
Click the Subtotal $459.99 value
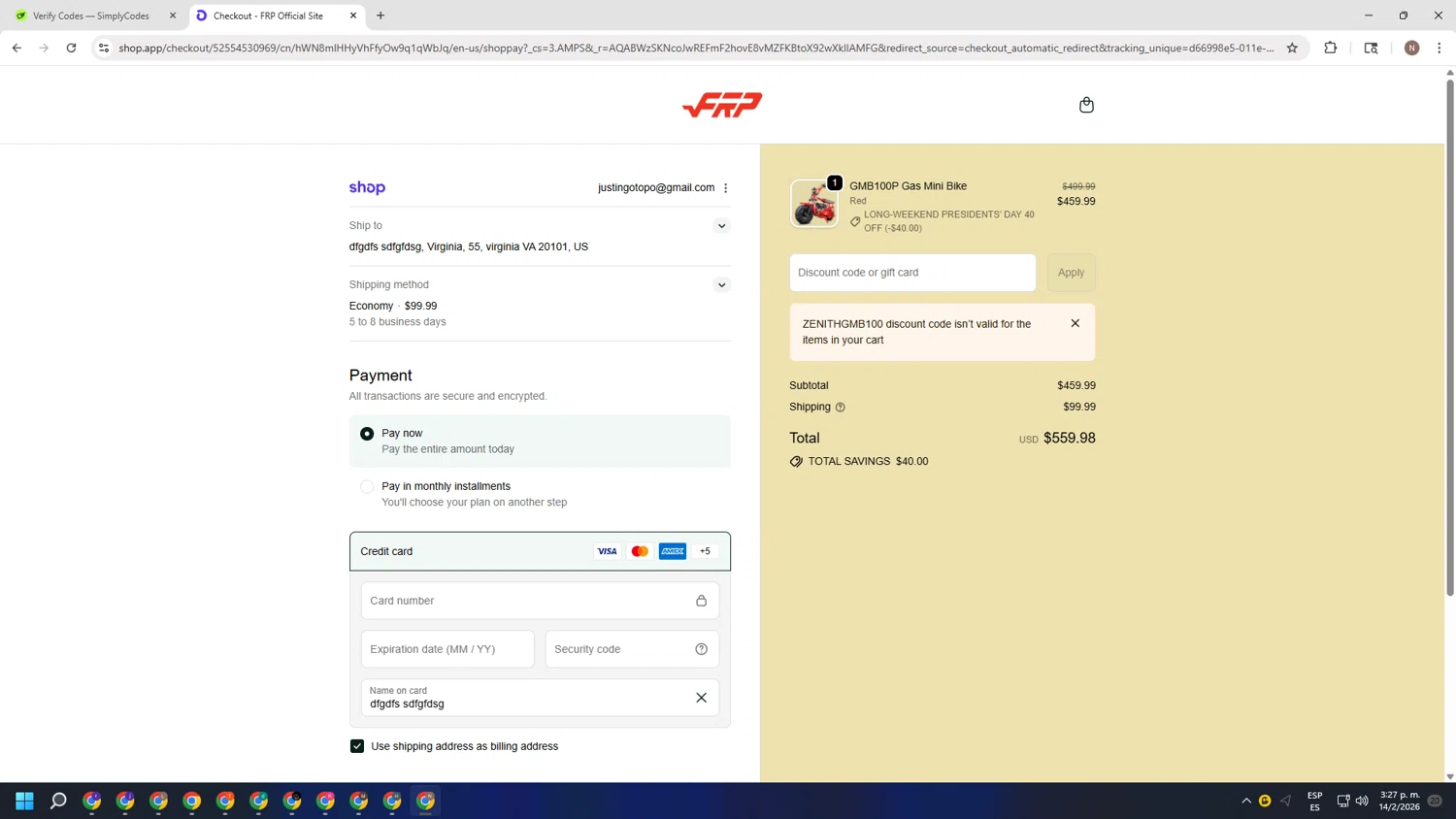[1076, 386]
